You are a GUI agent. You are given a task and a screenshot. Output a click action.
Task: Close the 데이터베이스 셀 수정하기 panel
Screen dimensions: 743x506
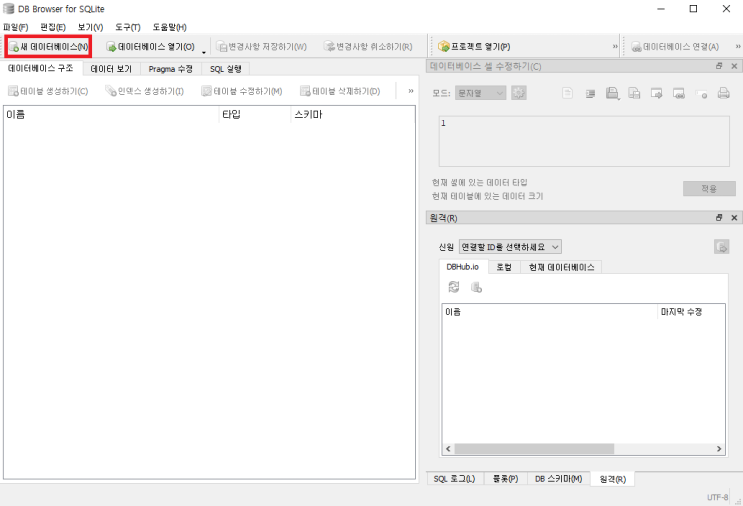[x=734, y=66]
